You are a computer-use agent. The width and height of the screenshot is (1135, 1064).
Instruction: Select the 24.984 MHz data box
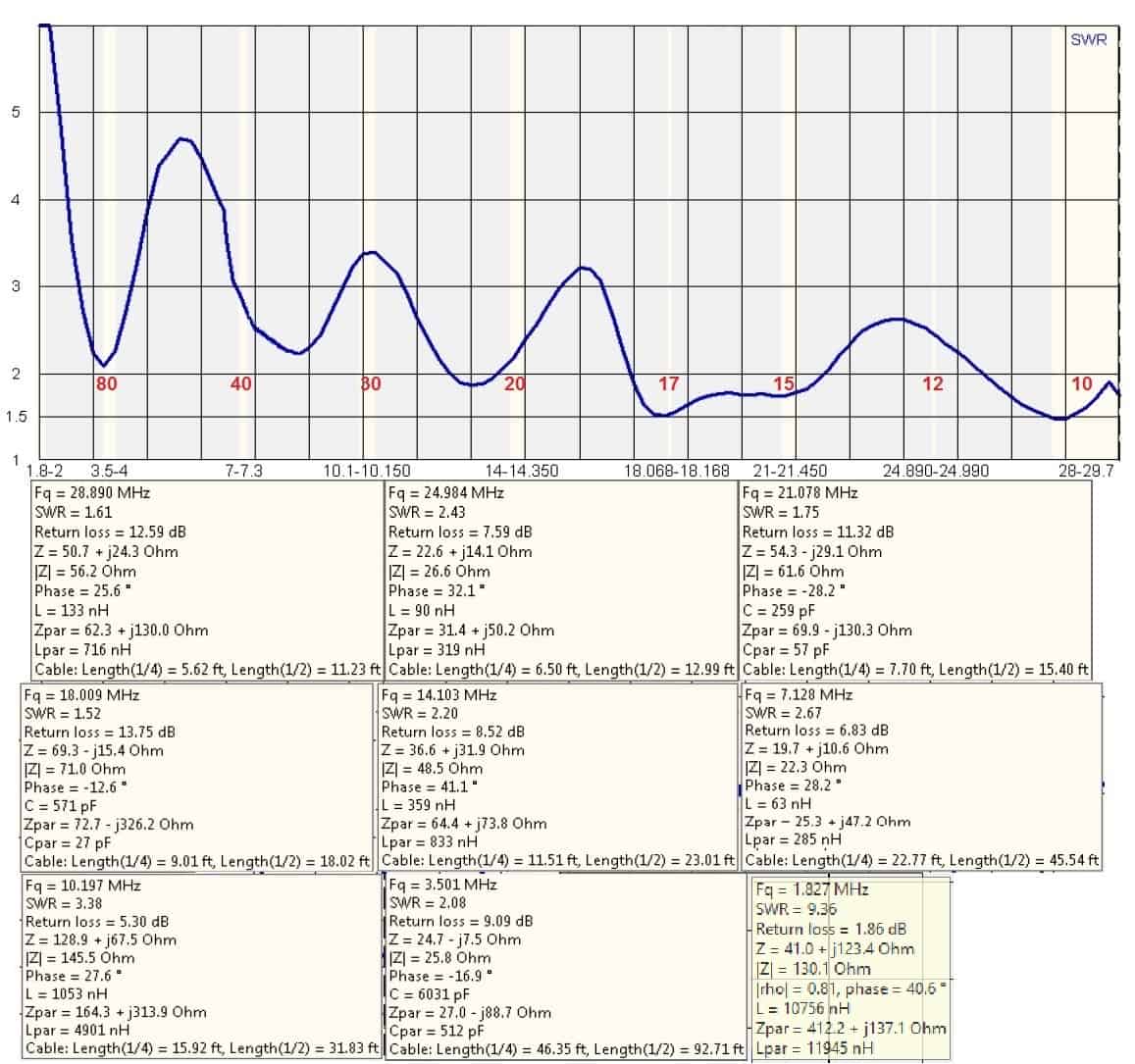coord(560,581)
